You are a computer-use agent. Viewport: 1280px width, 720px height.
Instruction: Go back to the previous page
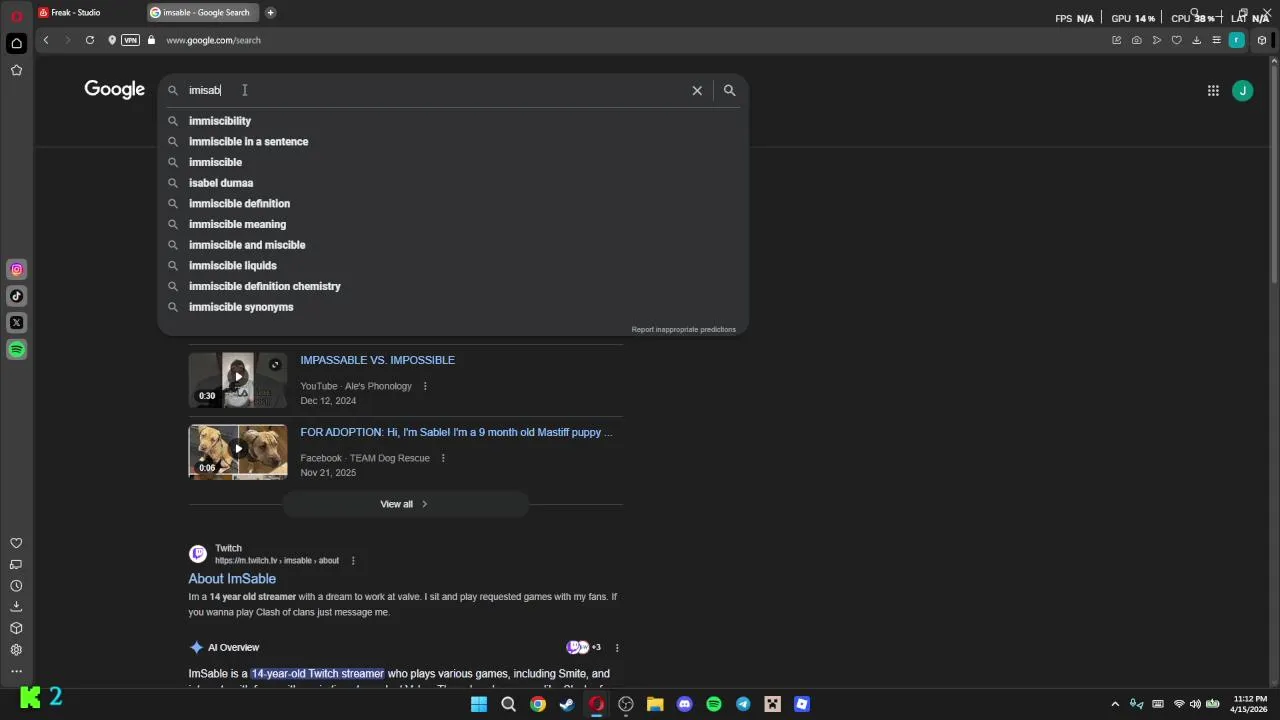pyautogui.click(x=46, y=40)
